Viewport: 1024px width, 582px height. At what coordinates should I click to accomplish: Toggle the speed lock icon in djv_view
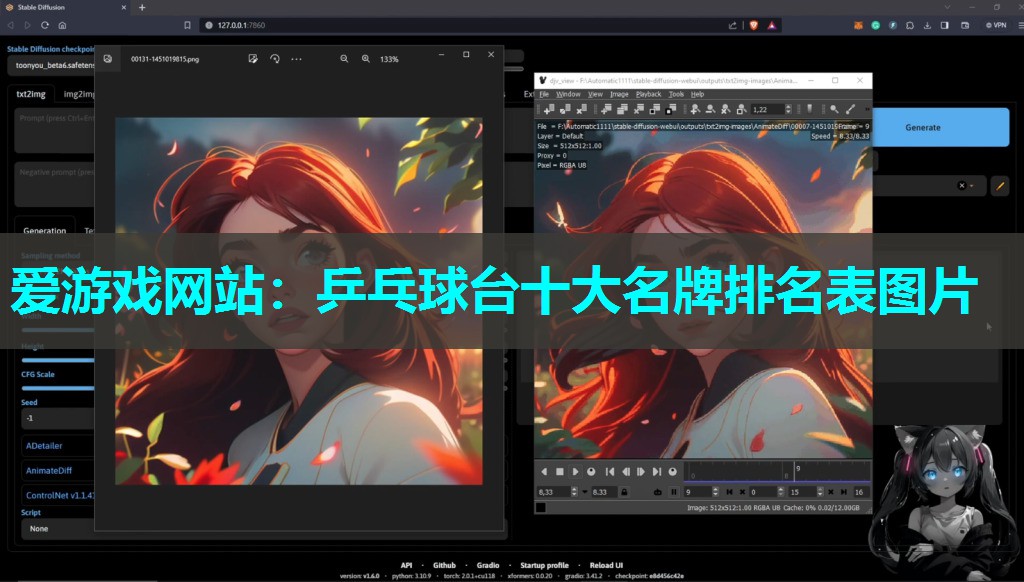(624, 492)
